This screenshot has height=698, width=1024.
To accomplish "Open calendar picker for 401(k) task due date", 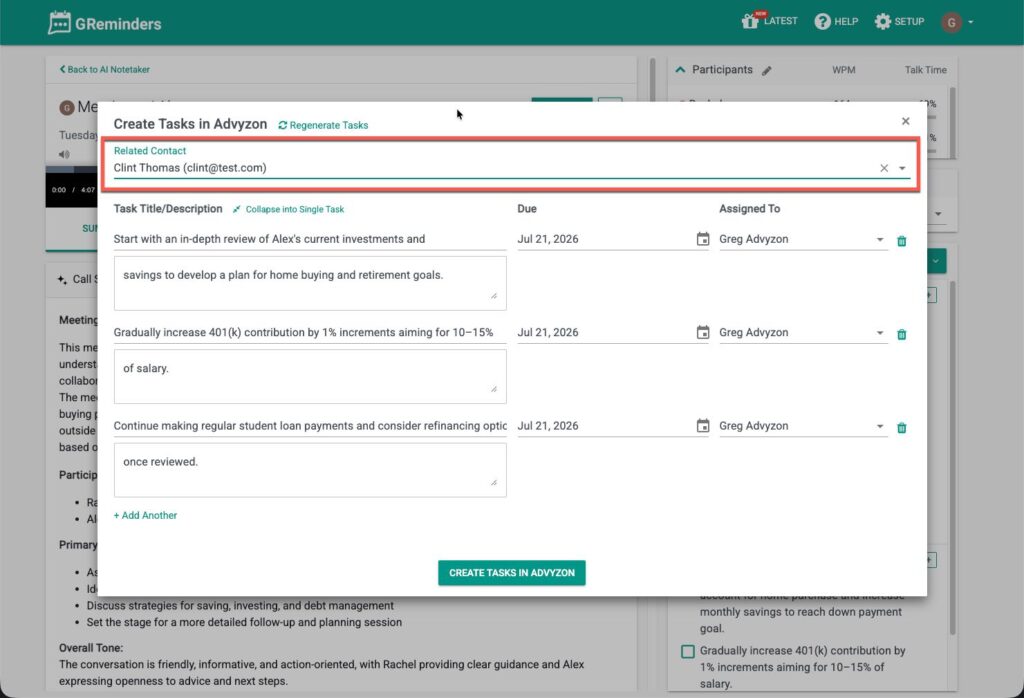I will (702, 332).
